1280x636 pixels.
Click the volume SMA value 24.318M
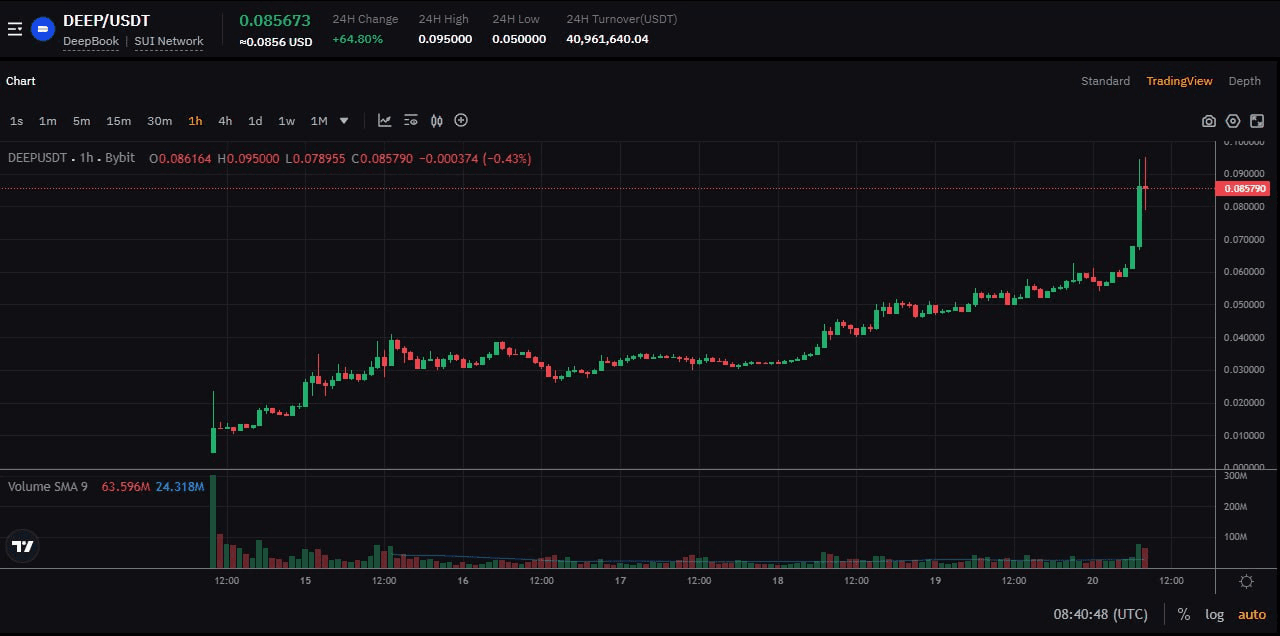[180, 486]
